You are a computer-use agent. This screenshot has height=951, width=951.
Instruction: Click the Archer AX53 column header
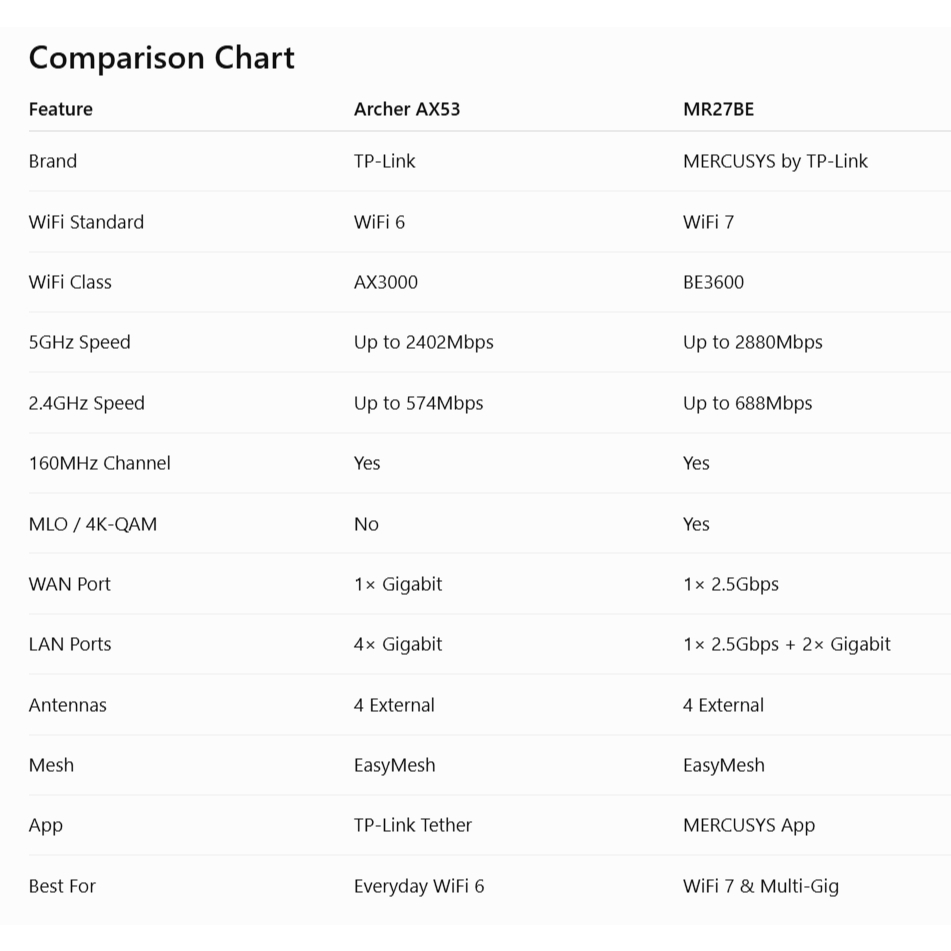(407, 109)
